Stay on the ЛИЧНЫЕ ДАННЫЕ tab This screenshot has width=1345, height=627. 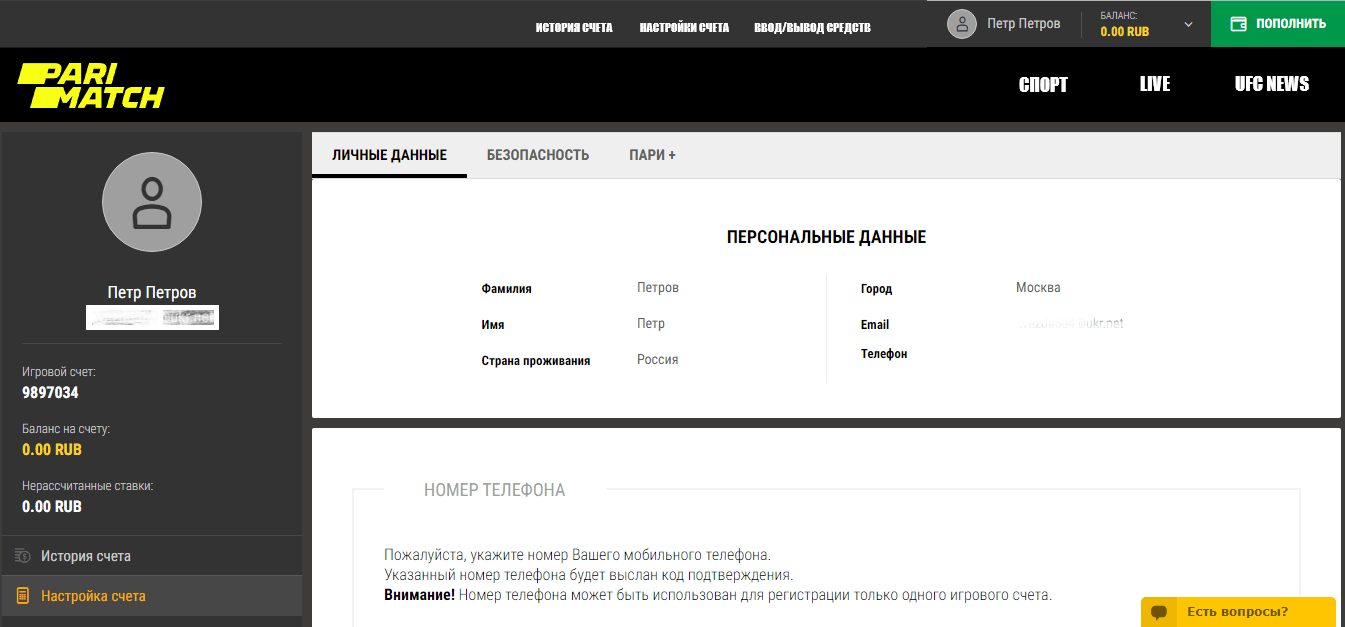coord(389,155)
